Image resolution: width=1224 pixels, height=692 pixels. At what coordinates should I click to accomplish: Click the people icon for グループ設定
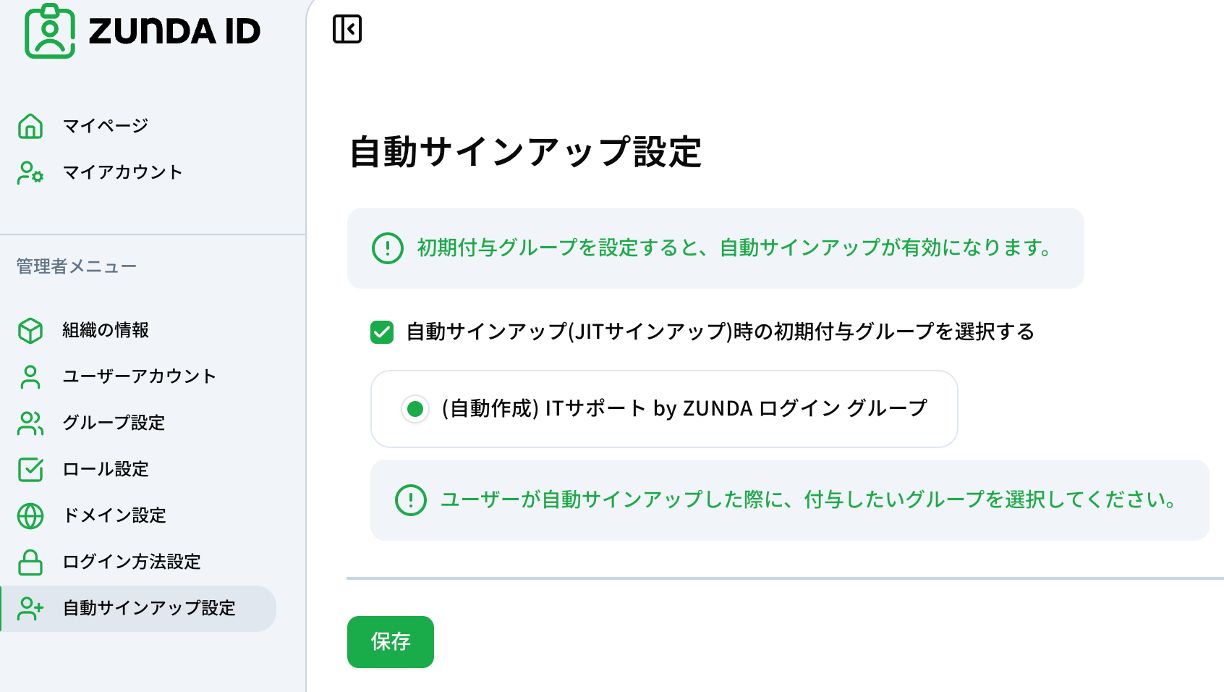pyautogui.click(x=31, y=423)
